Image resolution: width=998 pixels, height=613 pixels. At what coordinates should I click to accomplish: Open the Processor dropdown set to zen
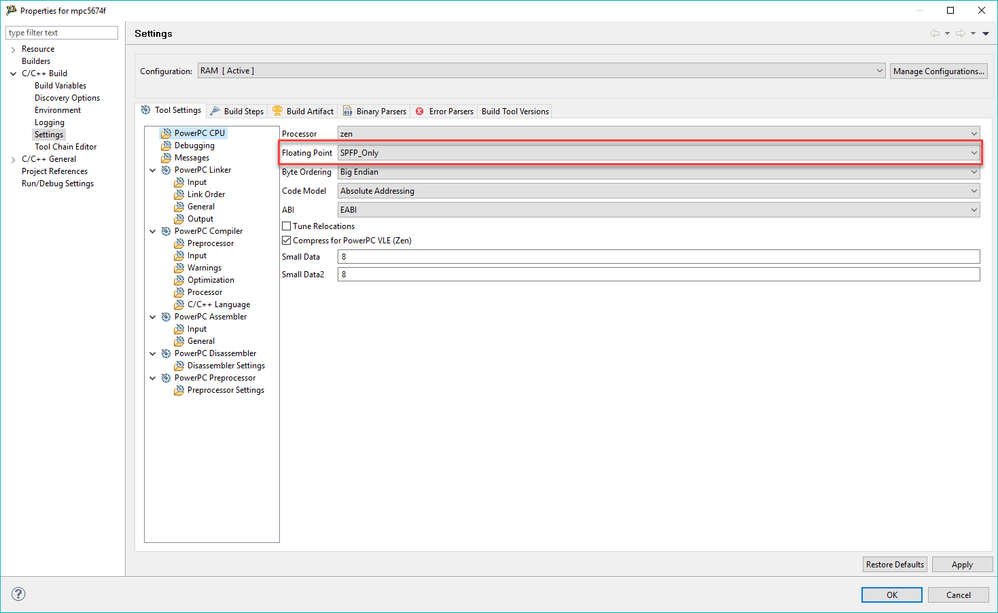coord(658,134)
